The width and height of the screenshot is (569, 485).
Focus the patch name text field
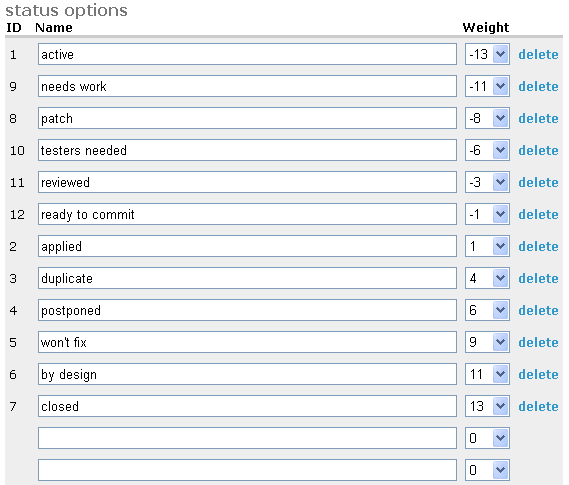[247, 118]
